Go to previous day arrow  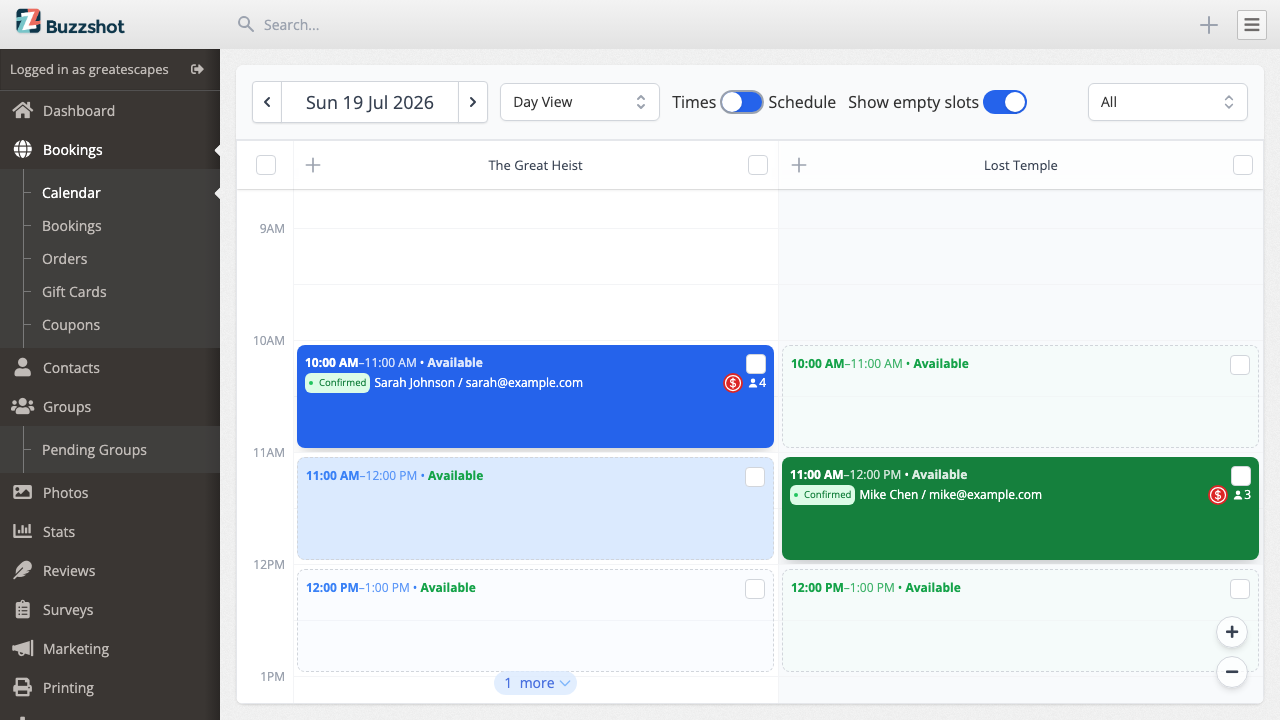click(x=267, y=102)
